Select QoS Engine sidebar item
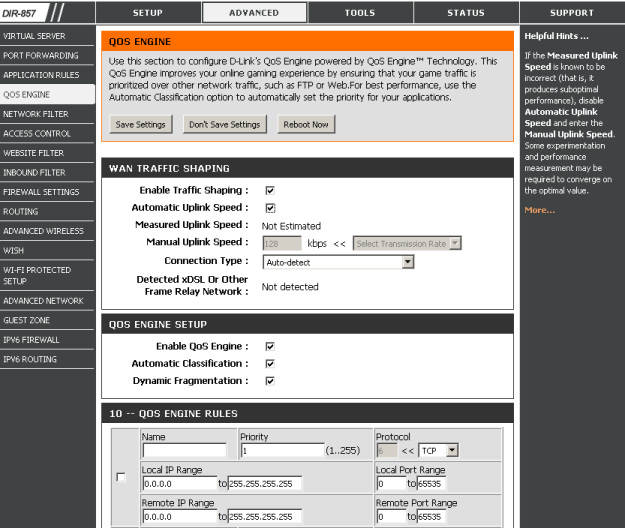 47,94
